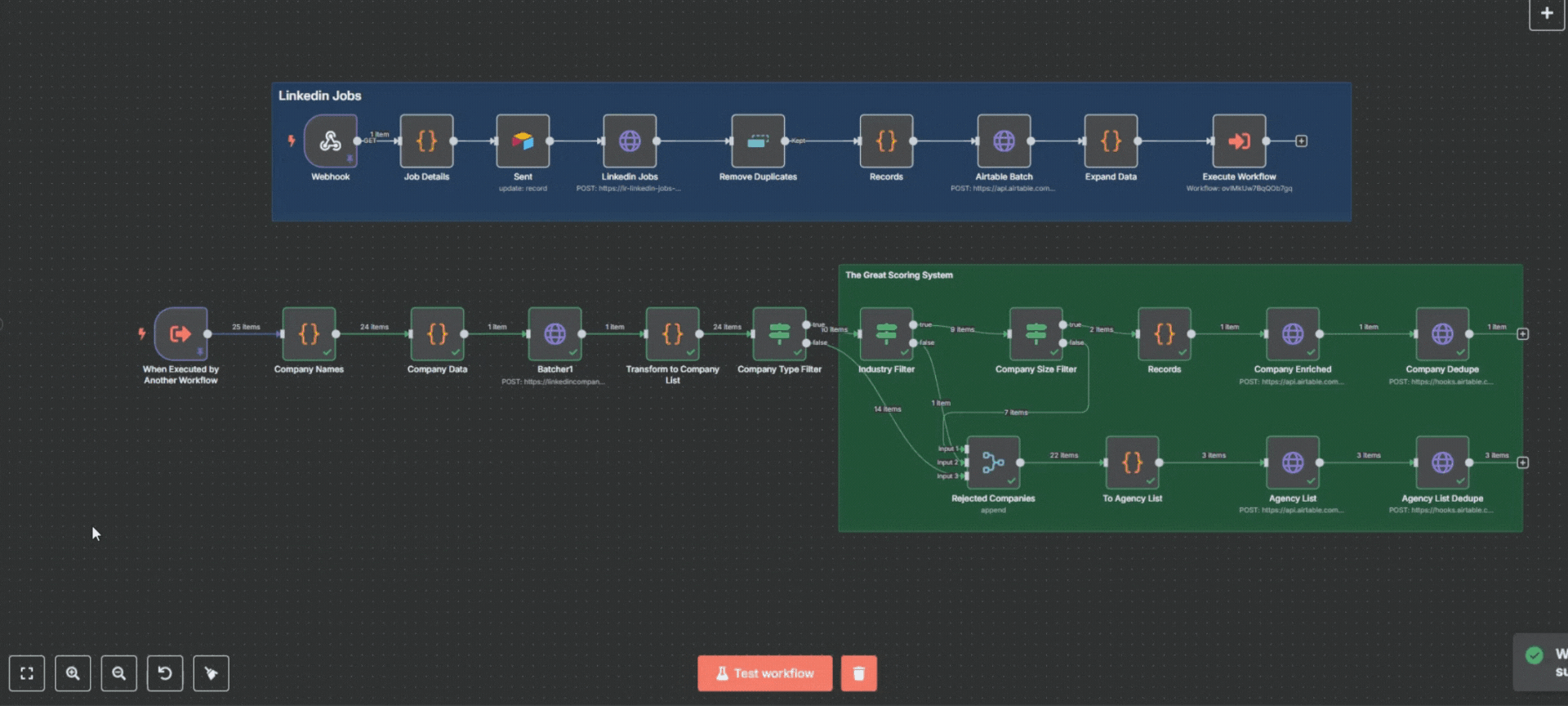Click the Test workflow button
This screenshot has height=706, width=1568.
click(764, 673)
